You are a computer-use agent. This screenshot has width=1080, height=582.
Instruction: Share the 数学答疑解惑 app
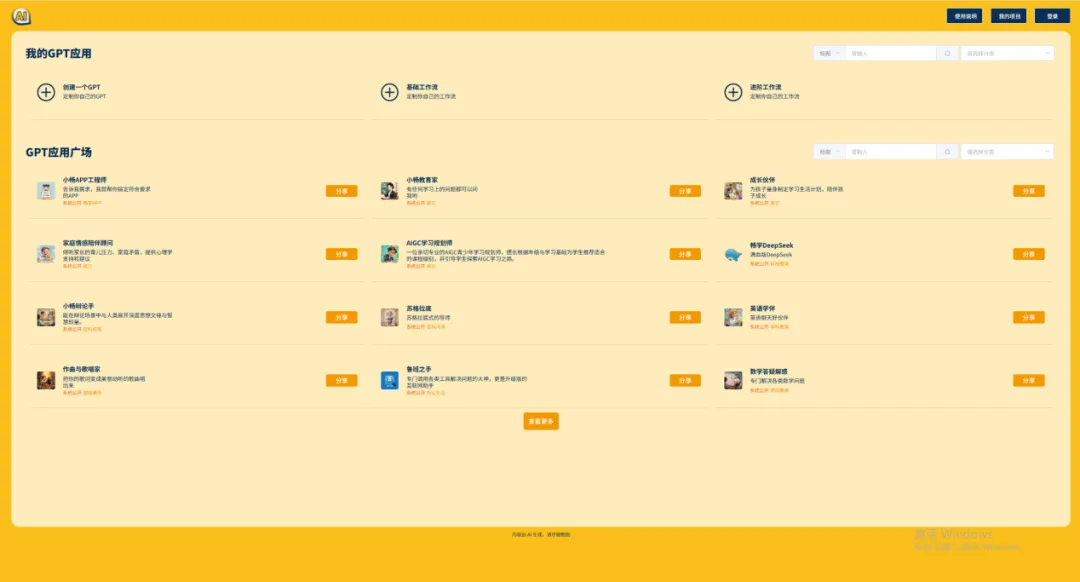(x=1028, y=380)
